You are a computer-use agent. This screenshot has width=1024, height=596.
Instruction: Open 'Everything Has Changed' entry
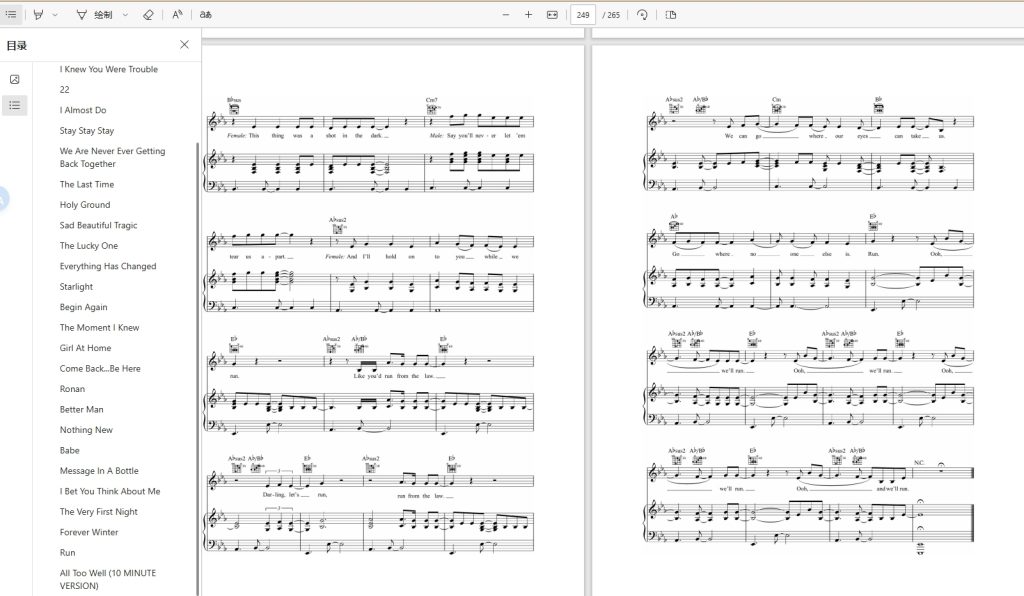coord(108,266)
